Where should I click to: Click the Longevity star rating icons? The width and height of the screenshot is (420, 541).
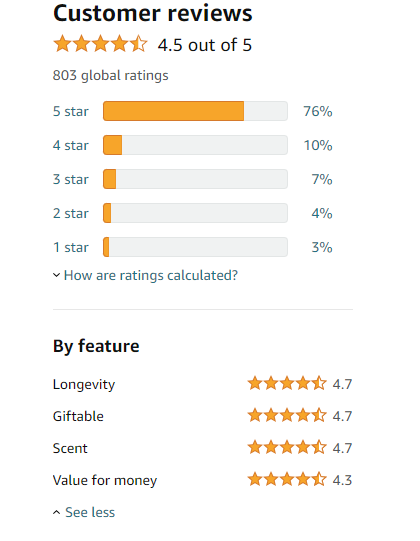pyautogui.click(x=287, y=384)
